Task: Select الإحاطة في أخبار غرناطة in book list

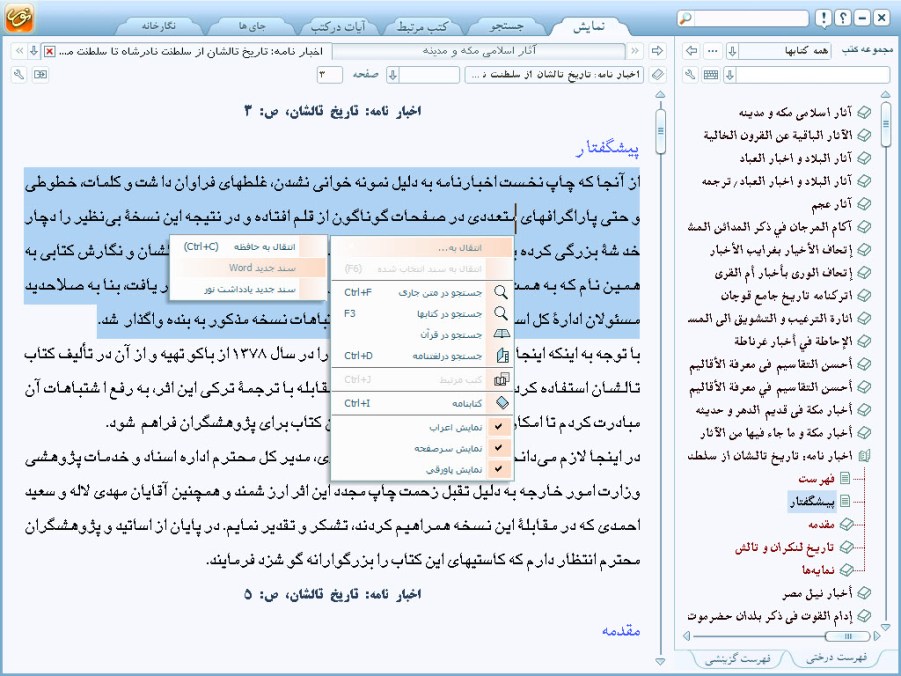Action: 794,341
